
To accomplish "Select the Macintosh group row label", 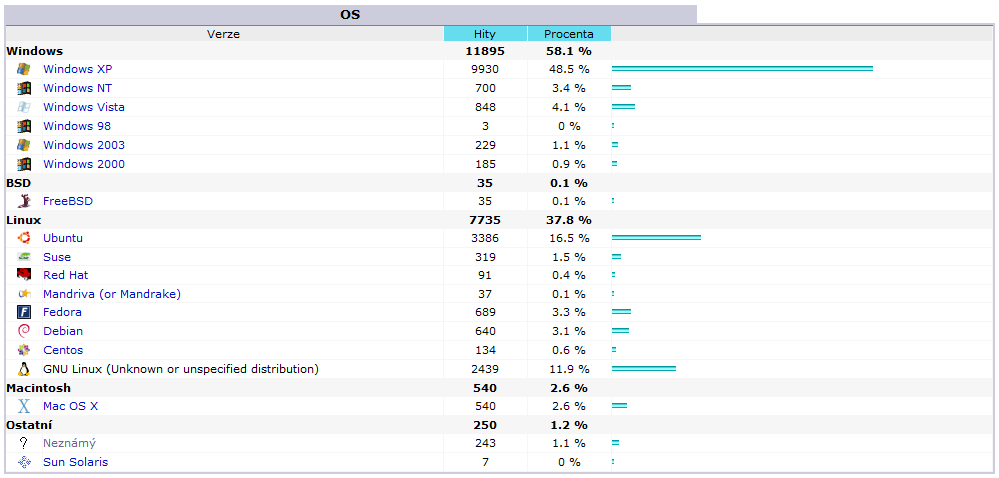I will (38, 388).
